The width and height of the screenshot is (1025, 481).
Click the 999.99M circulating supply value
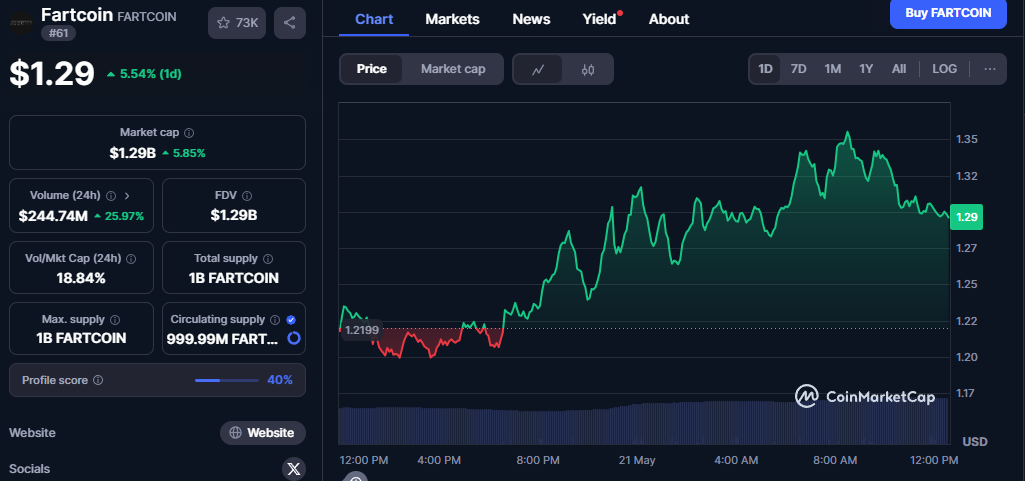tap(224, 339)
